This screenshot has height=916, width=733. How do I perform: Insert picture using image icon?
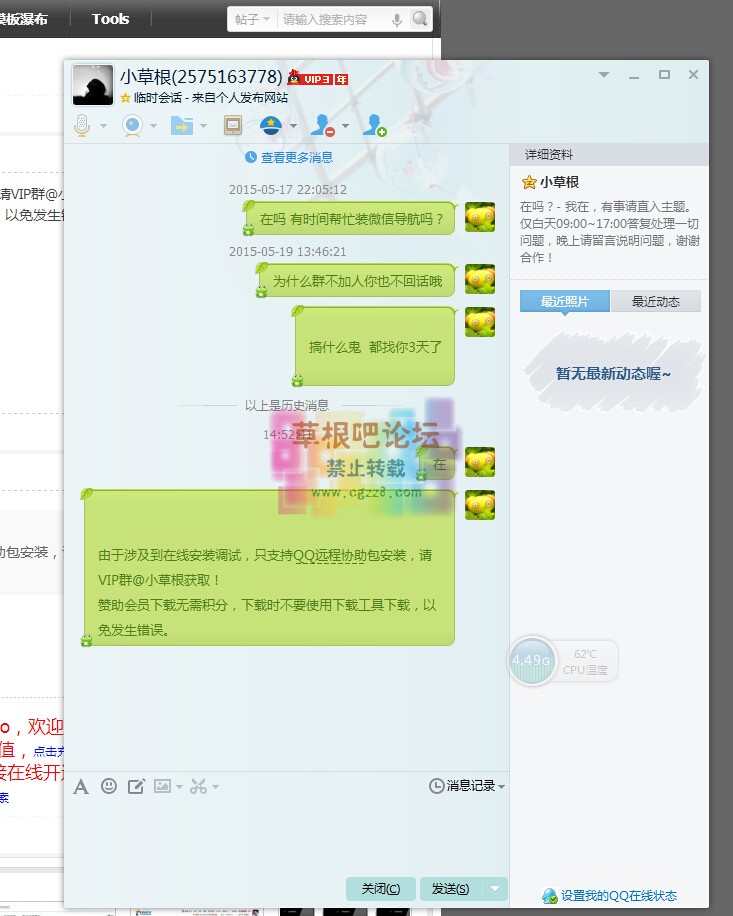[162, 786]
